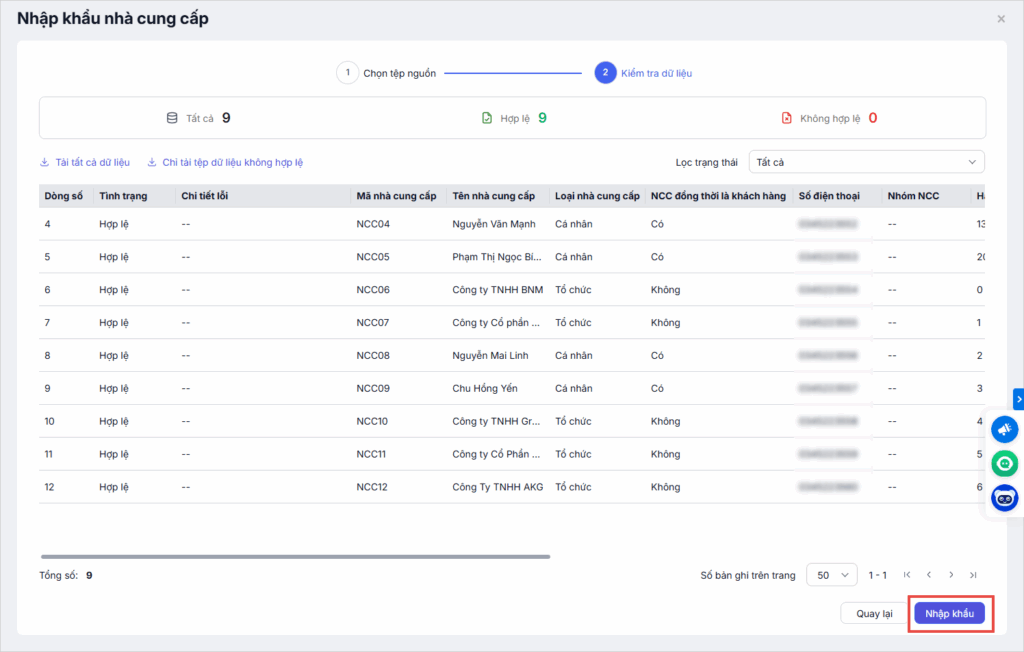Go to the previous page arrow
Viewport: 1024px width, 652px height.
[929, 575]
